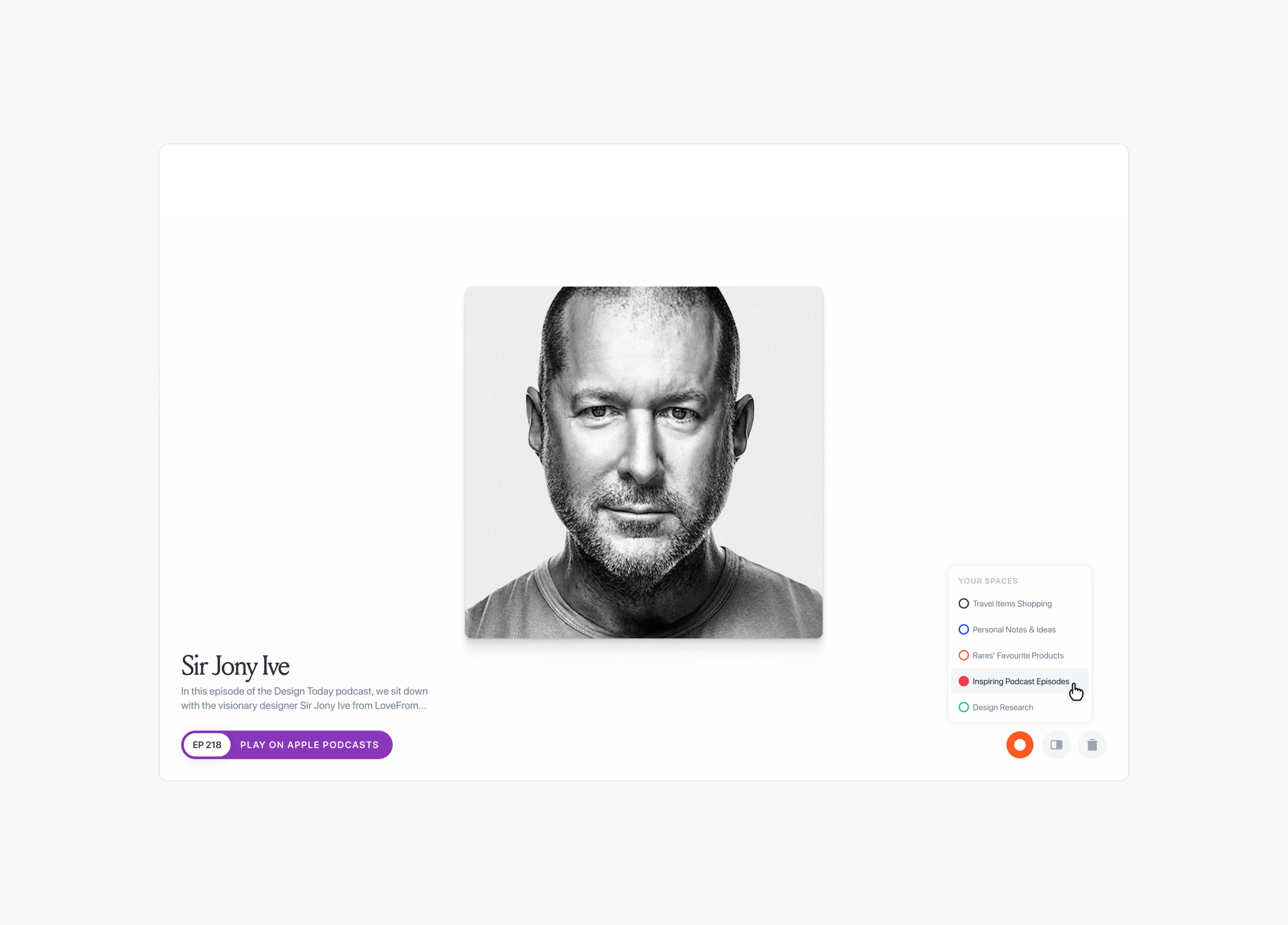Choose the Personal Notes & Ideas space
This screenshot has height=925, width=1288.
tap(1014, 629)
